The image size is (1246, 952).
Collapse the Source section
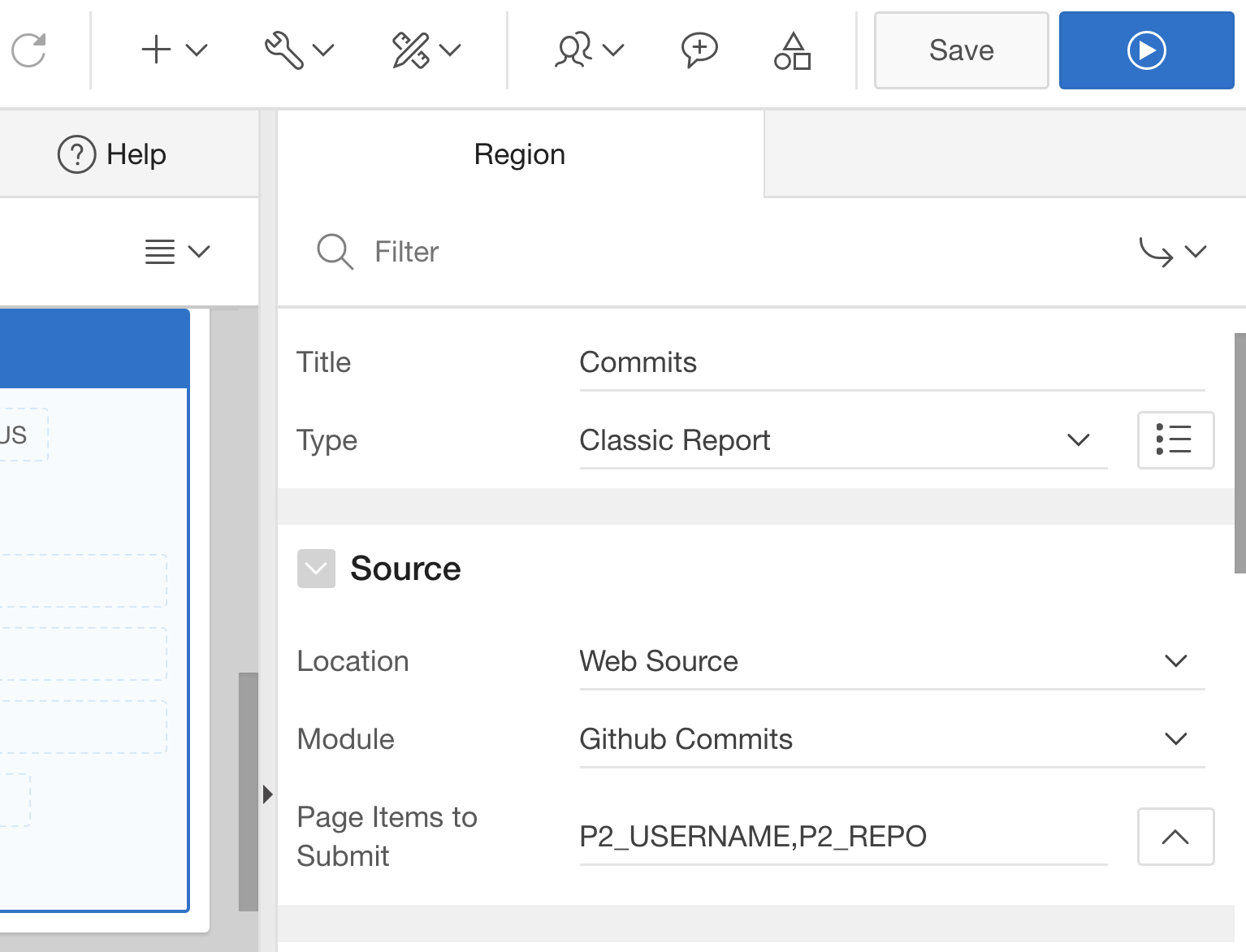pos(316,569)
